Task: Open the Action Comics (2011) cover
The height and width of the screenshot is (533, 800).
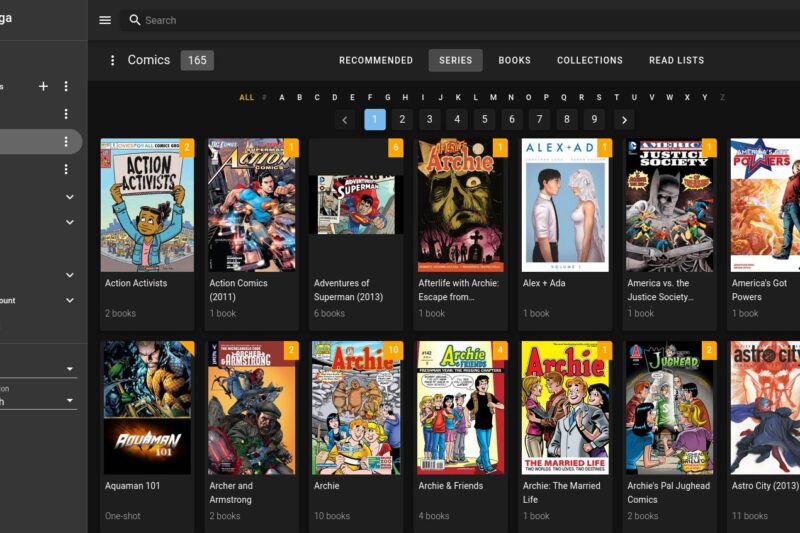Action: point(252,205)
